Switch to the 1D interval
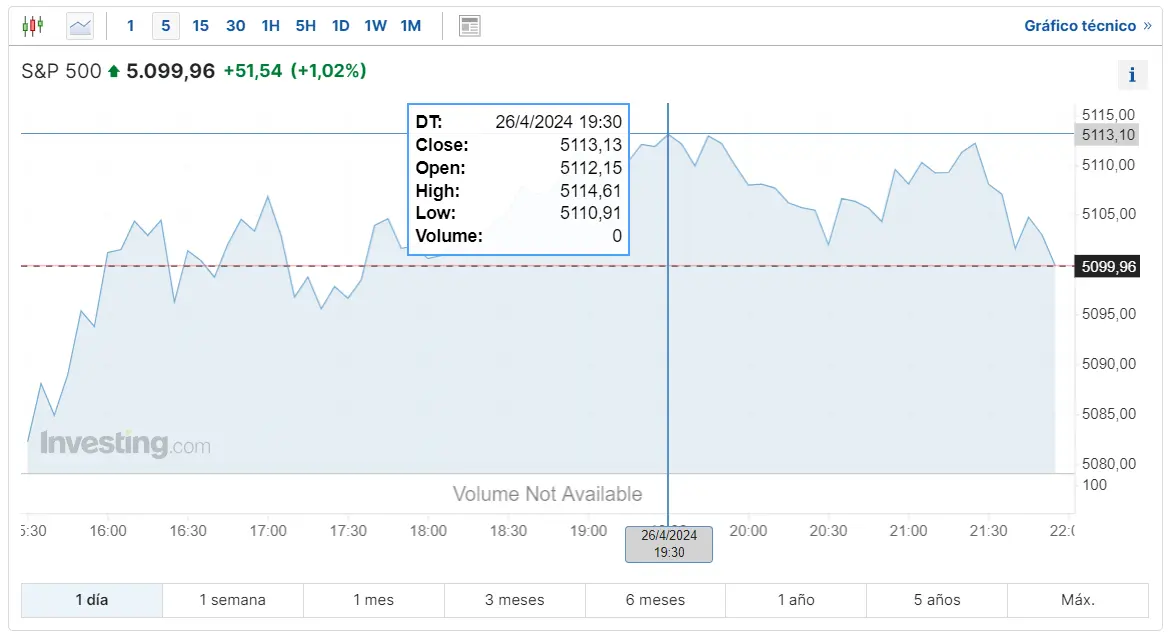This screenshot has height=641, width=1173. (x=340, y=25)
